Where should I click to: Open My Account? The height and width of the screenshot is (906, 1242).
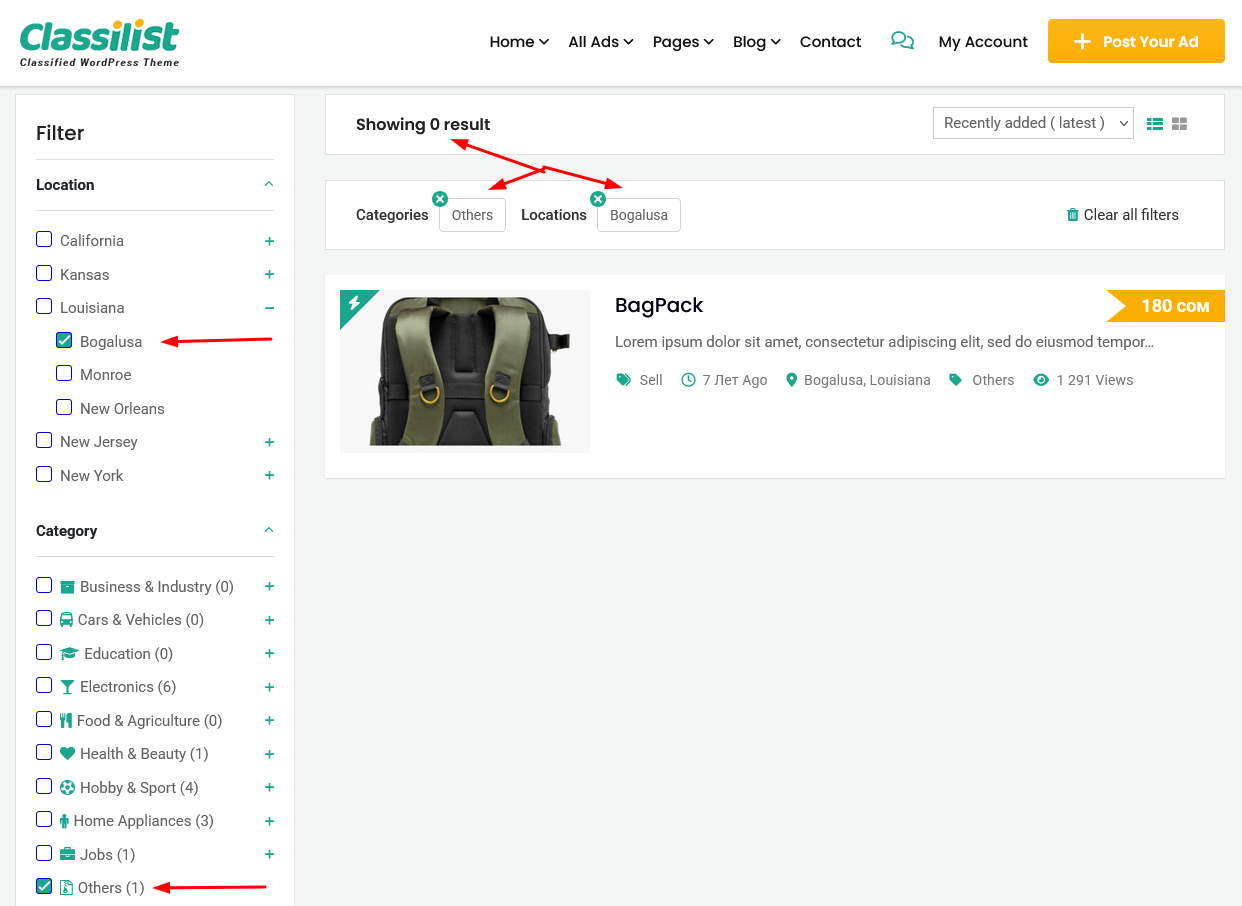pos(983,42)
